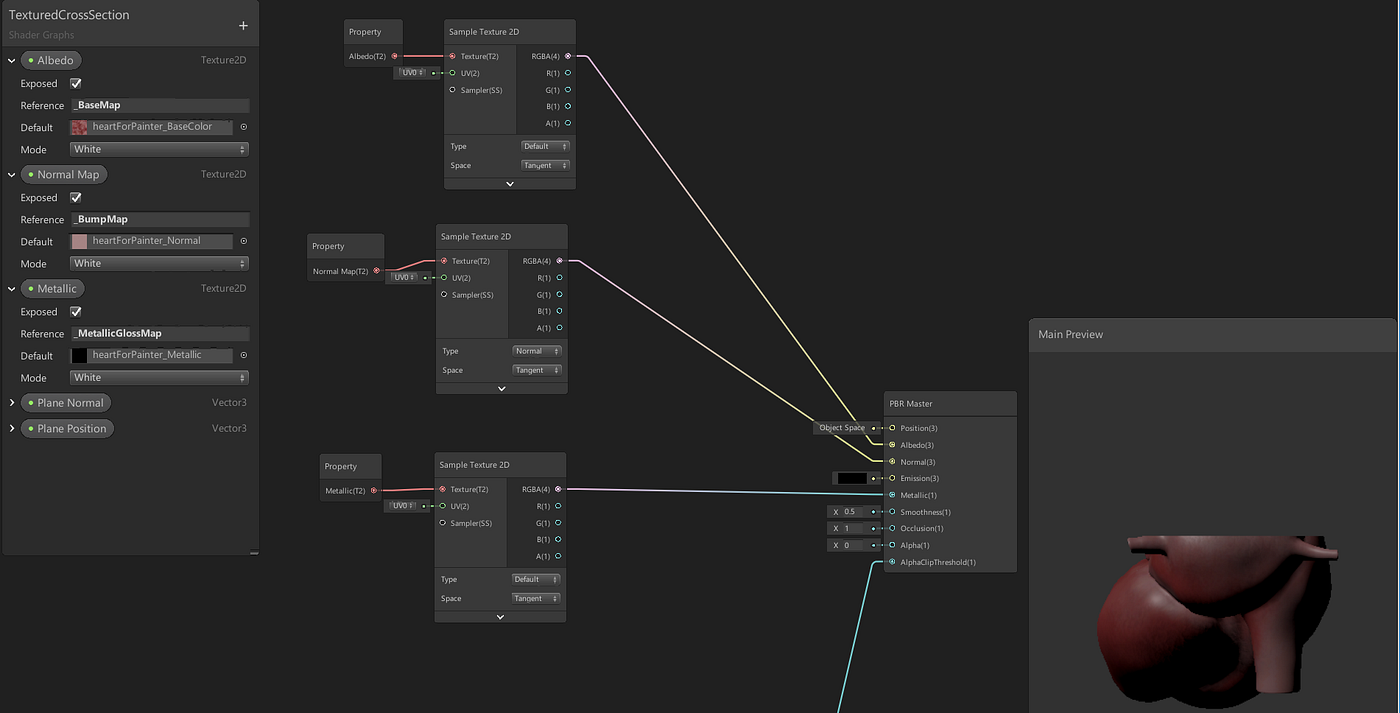Click the Albedo(3) input port on PBR Master

click(892, 445)
